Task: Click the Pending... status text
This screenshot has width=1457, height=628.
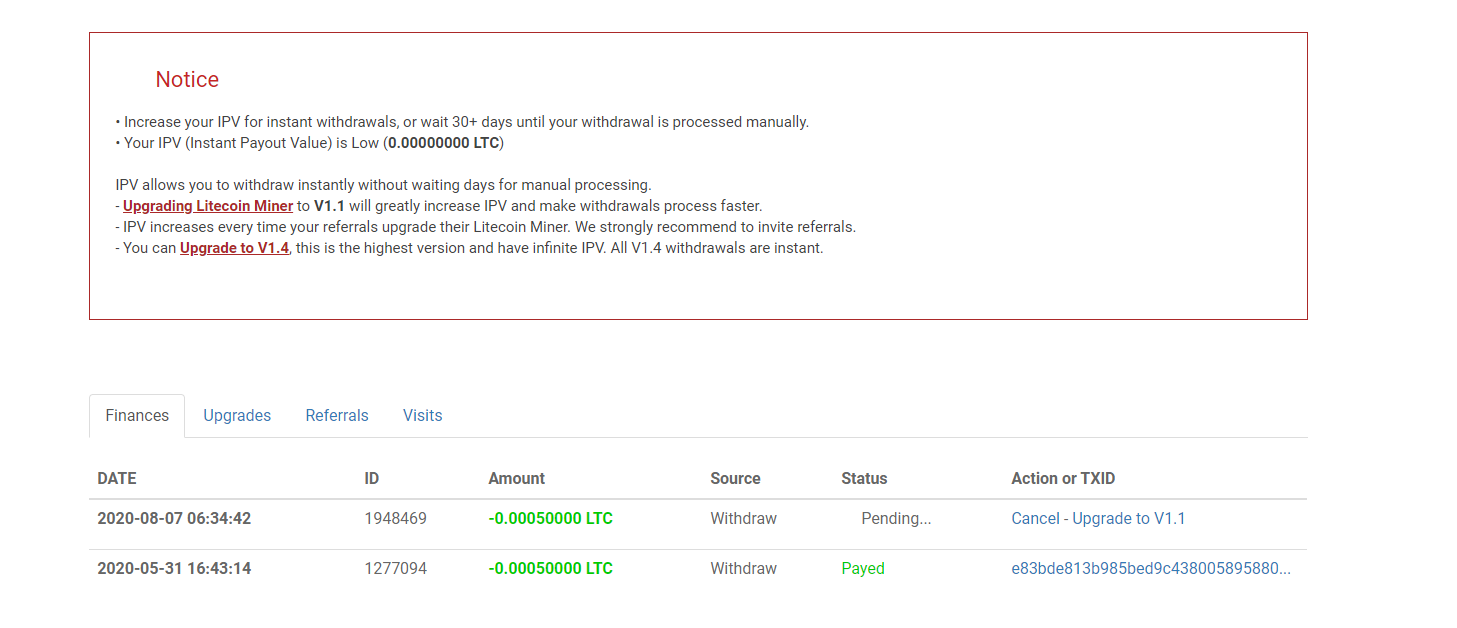Action: (x=896, y=519)
